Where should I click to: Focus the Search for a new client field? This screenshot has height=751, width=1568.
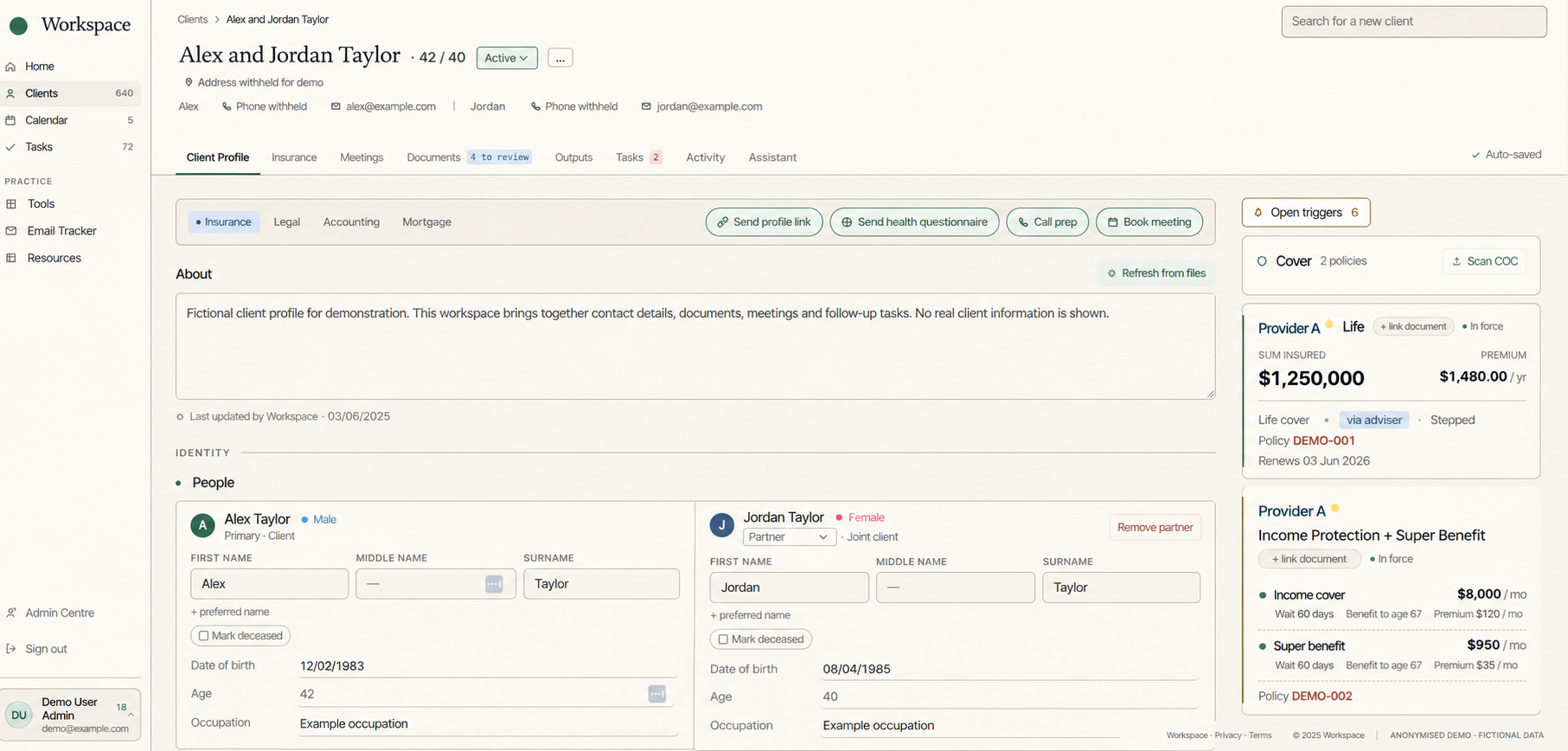coord(1414,22)
